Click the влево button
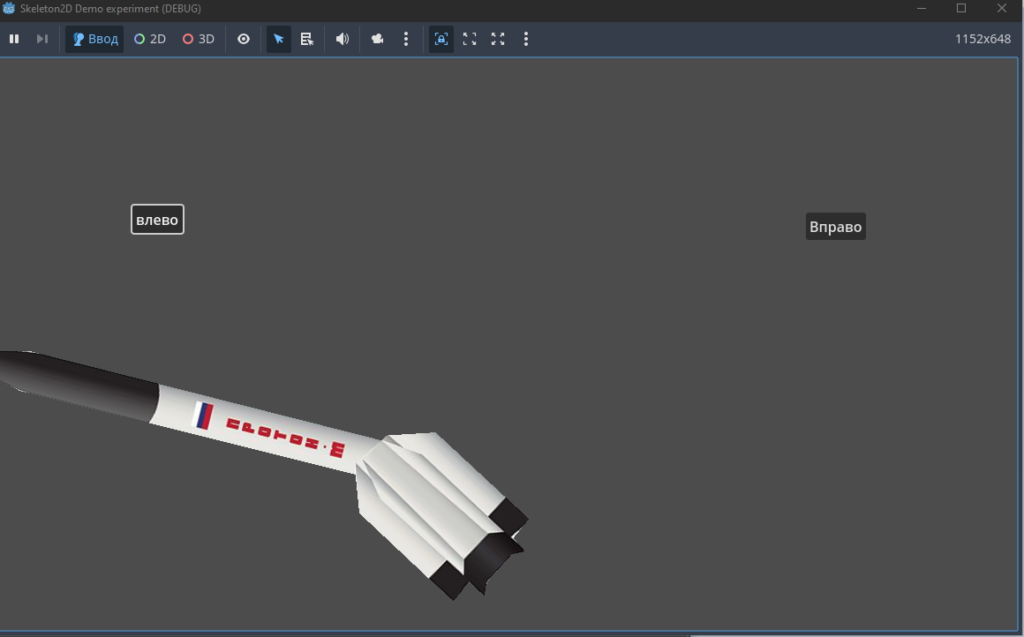 (157, 220)
